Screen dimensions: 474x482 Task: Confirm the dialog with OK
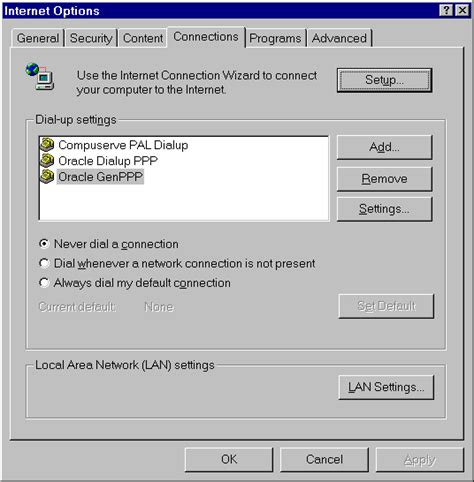pyautogui.click(x=229, y=459)
